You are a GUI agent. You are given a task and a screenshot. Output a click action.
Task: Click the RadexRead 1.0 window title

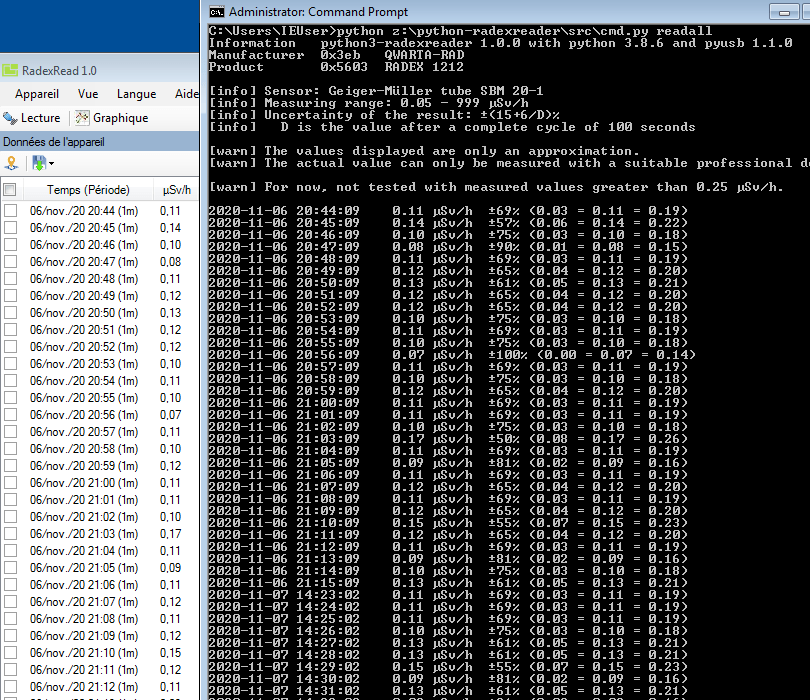click(59, 70)
